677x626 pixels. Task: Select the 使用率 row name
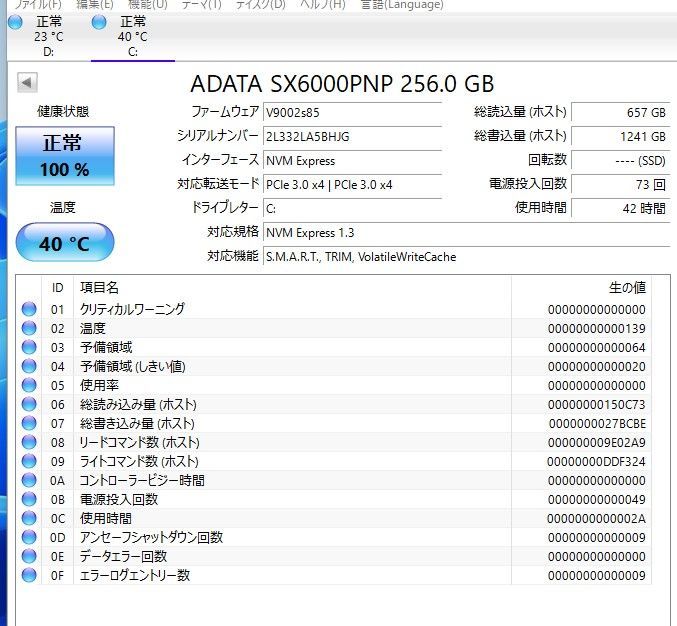[x=99, y=385]
